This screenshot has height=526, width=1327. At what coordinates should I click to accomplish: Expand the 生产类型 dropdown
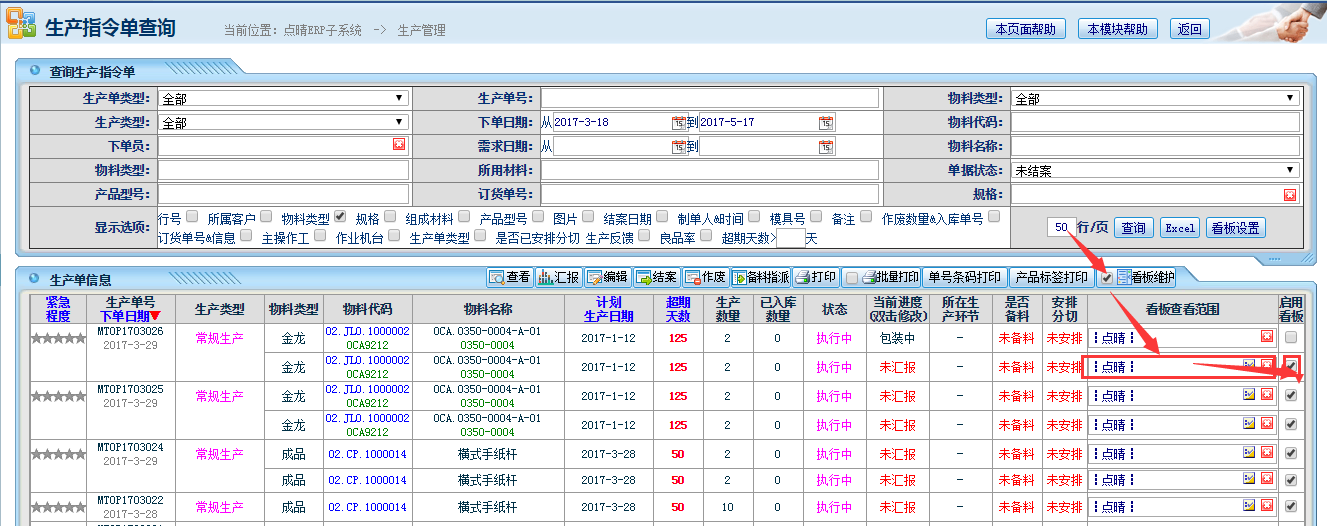(x=284, y=123)
